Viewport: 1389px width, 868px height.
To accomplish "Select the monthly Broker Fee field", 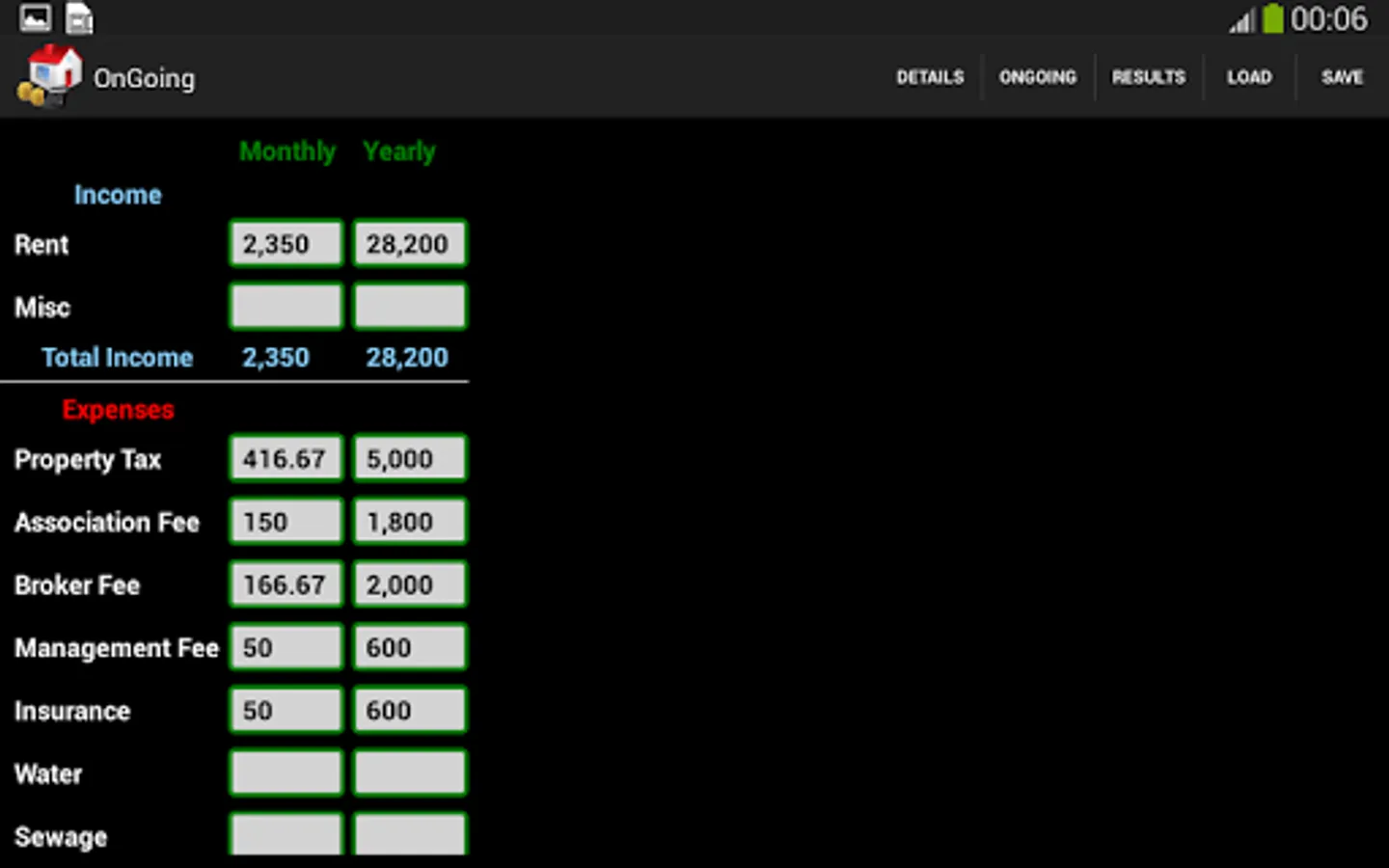I will [286, 583].
